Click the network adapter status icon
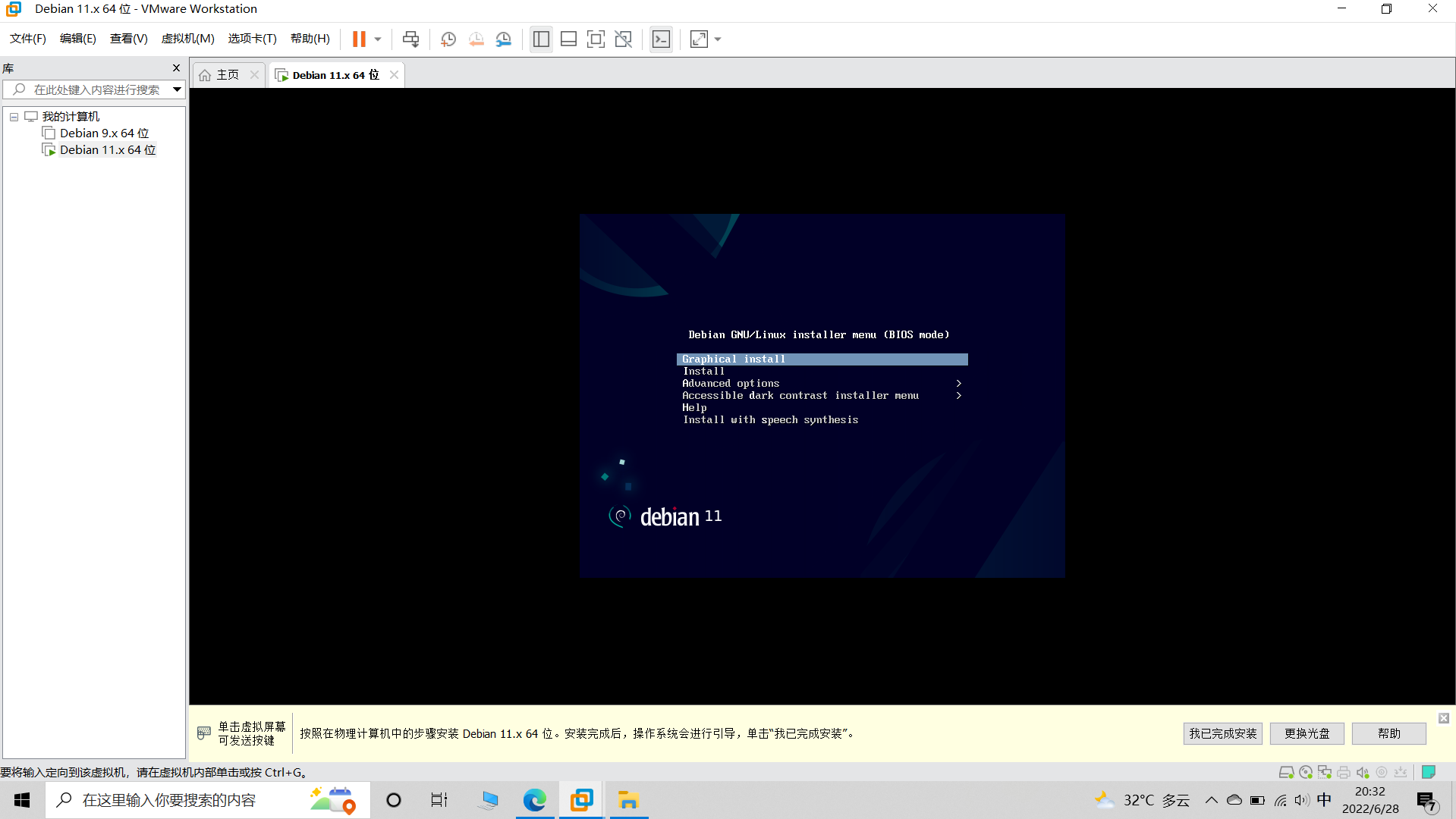The height and width of the screenshot is (819, 1456). coord(1325,772)
